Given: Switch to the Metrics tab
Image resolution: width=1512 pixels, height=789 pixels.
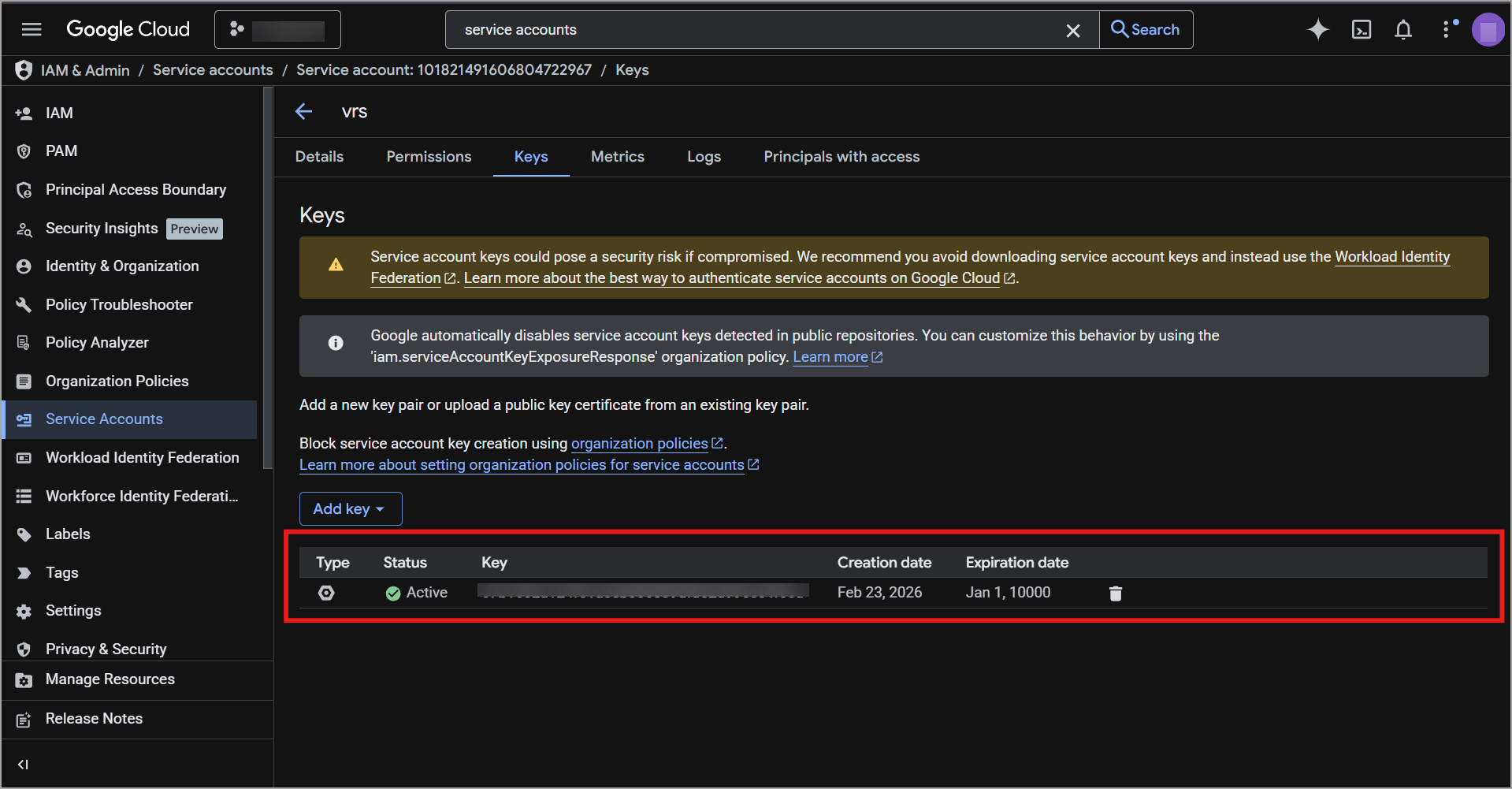Looking at the screenshot, I should point(617,157).
